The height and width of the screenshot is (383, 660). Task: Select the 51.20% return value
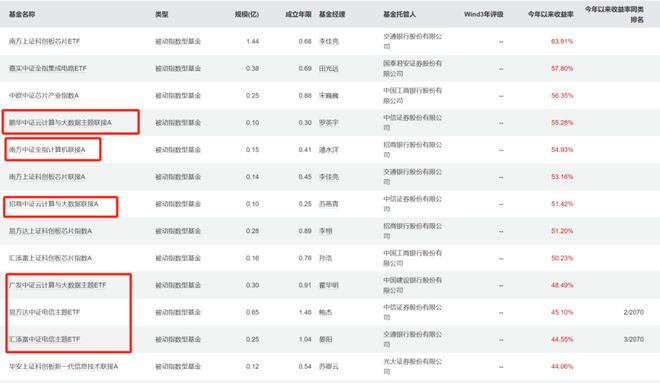(562, 231)
